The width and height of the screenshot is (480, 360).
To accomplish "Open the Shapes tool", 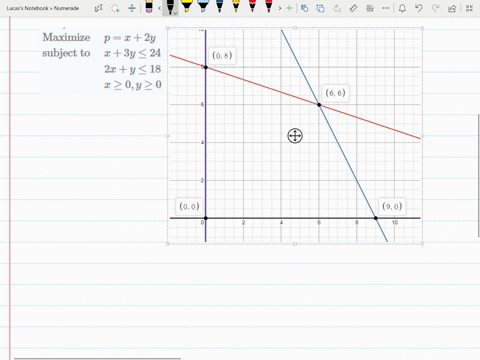I will [x=304, y=8].
